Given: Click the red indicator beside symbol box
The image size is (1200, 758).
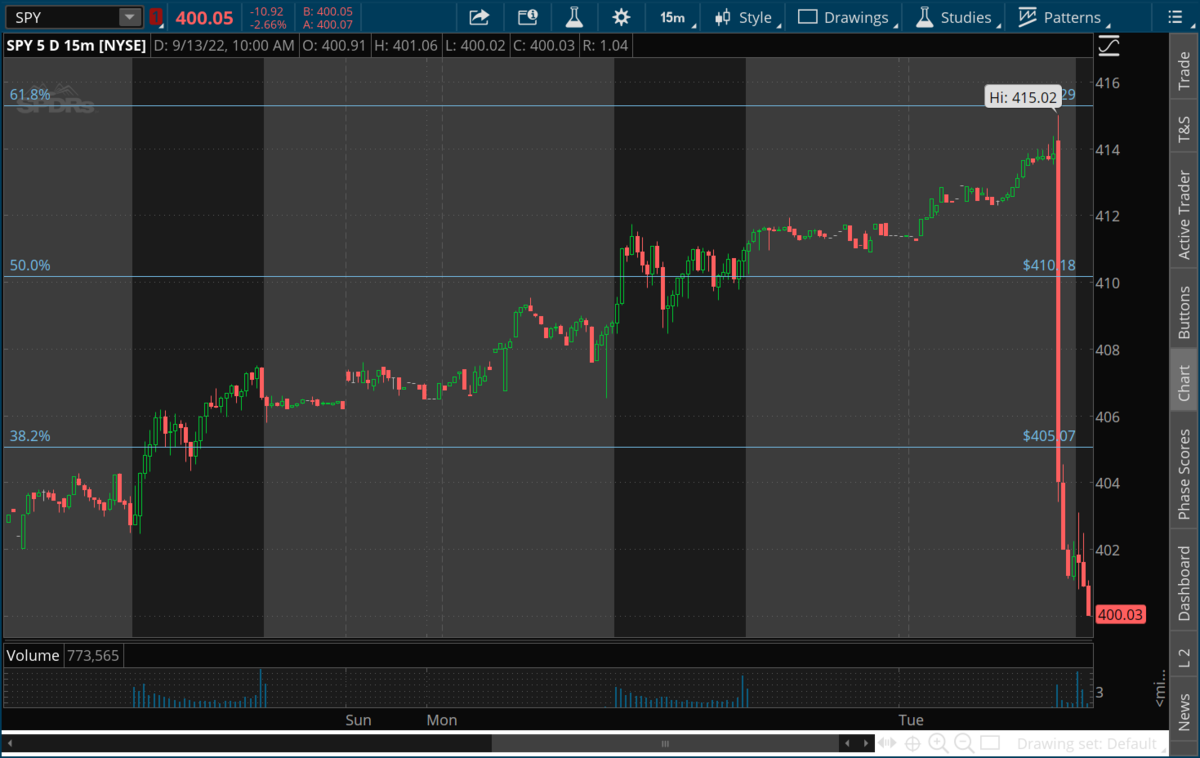Looking at the screenshot, I should point(156,17).
